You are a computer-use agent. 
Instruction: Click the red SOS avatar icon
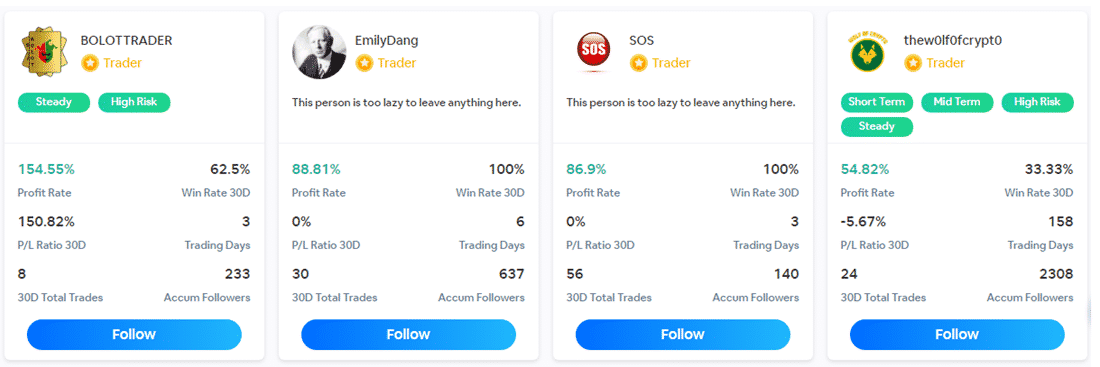tap(593, 53)
